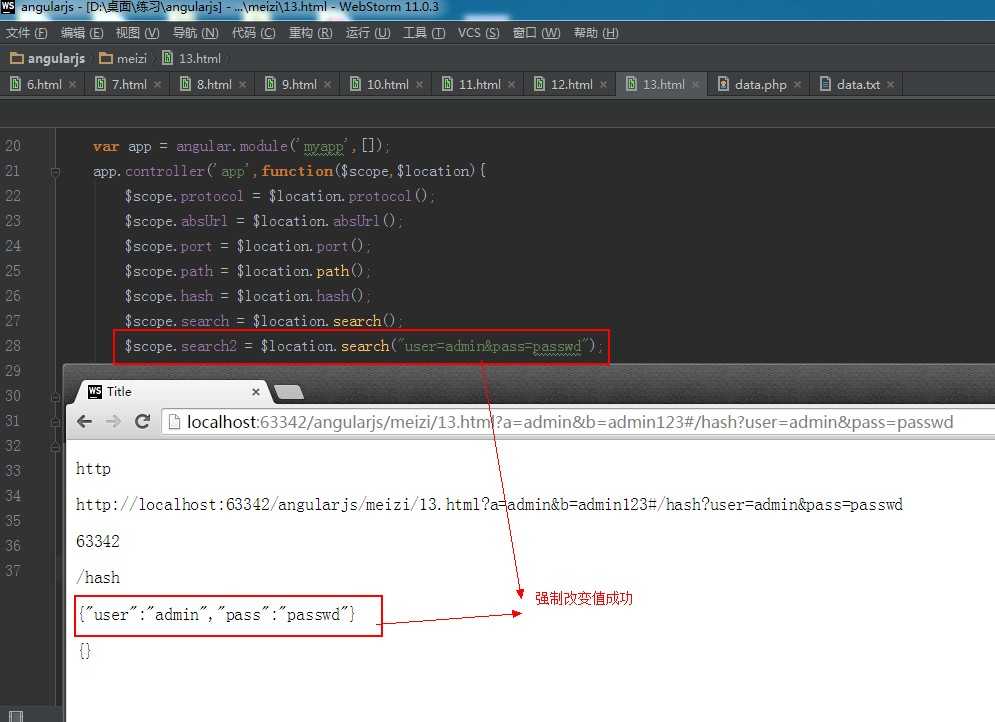Open a new browser tab

point(289,393)
